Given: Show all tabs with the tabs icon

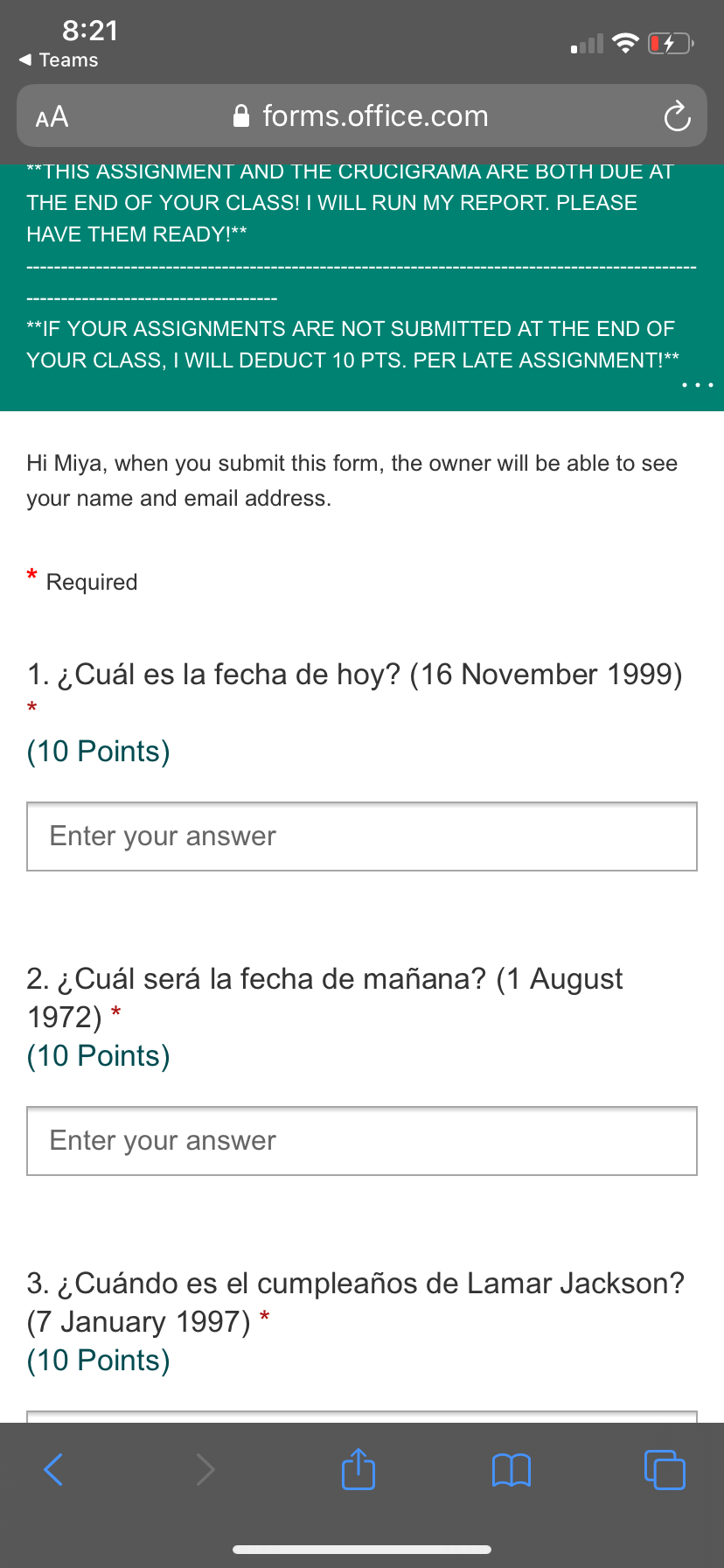Looking at the screenshot, I should (x=665, y=1469).
